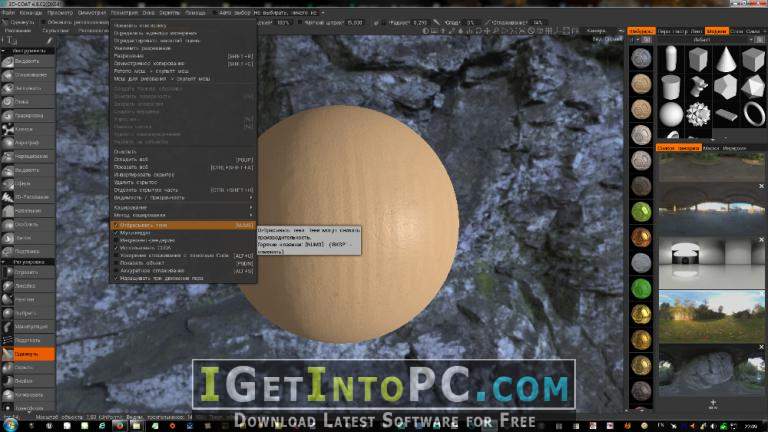
Task: Open the Windows Start button
Action: coord(10,425)
